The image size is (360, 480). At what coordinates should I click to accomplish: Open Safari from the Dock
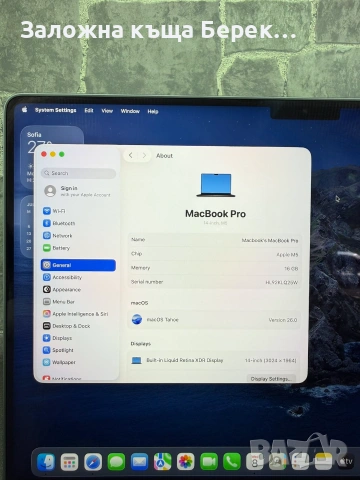coord(93,462)
